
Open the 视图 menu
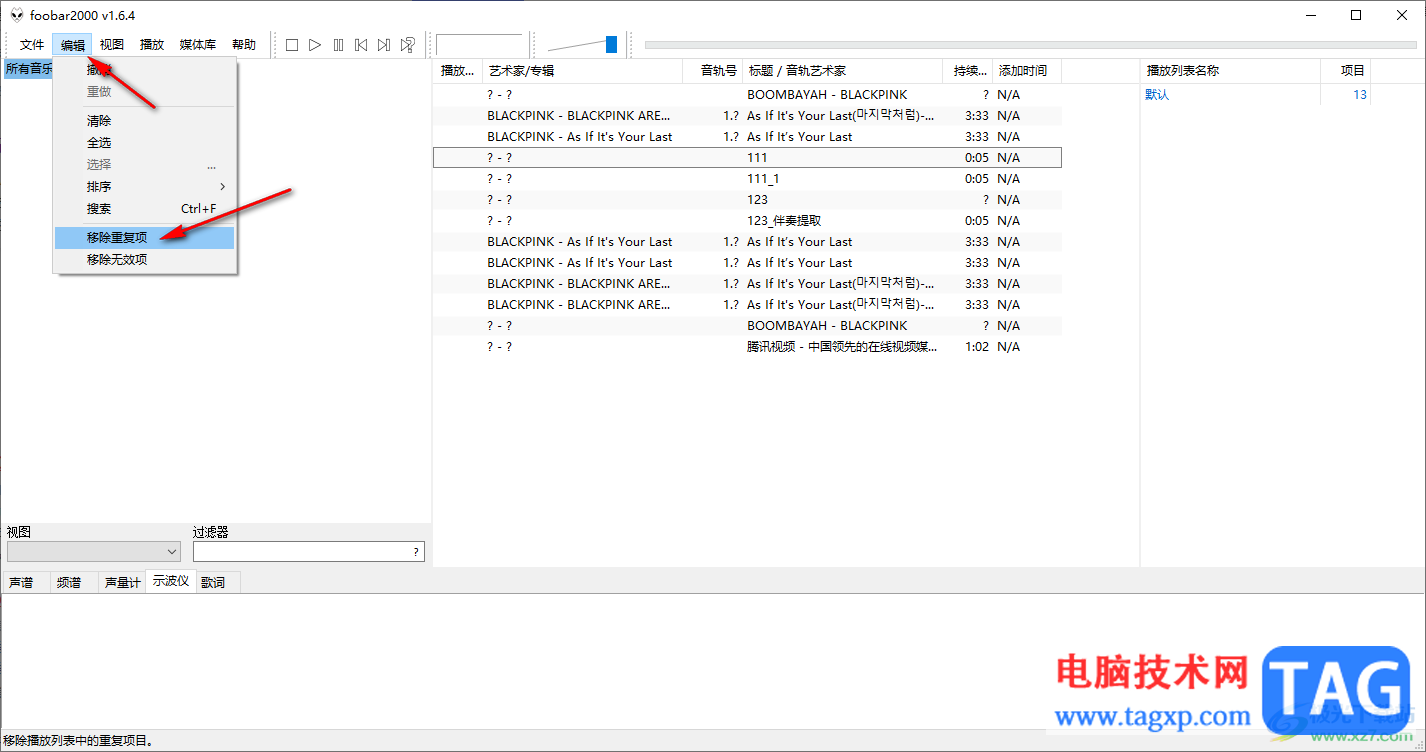[112, 45]
